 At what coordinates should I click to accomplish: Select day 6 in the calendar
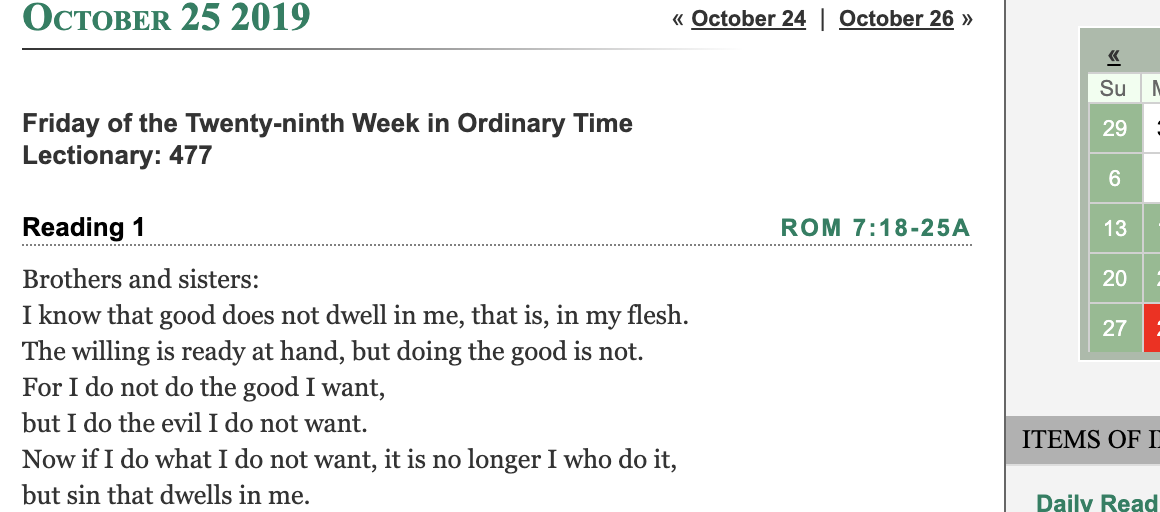coord(1114,178)
